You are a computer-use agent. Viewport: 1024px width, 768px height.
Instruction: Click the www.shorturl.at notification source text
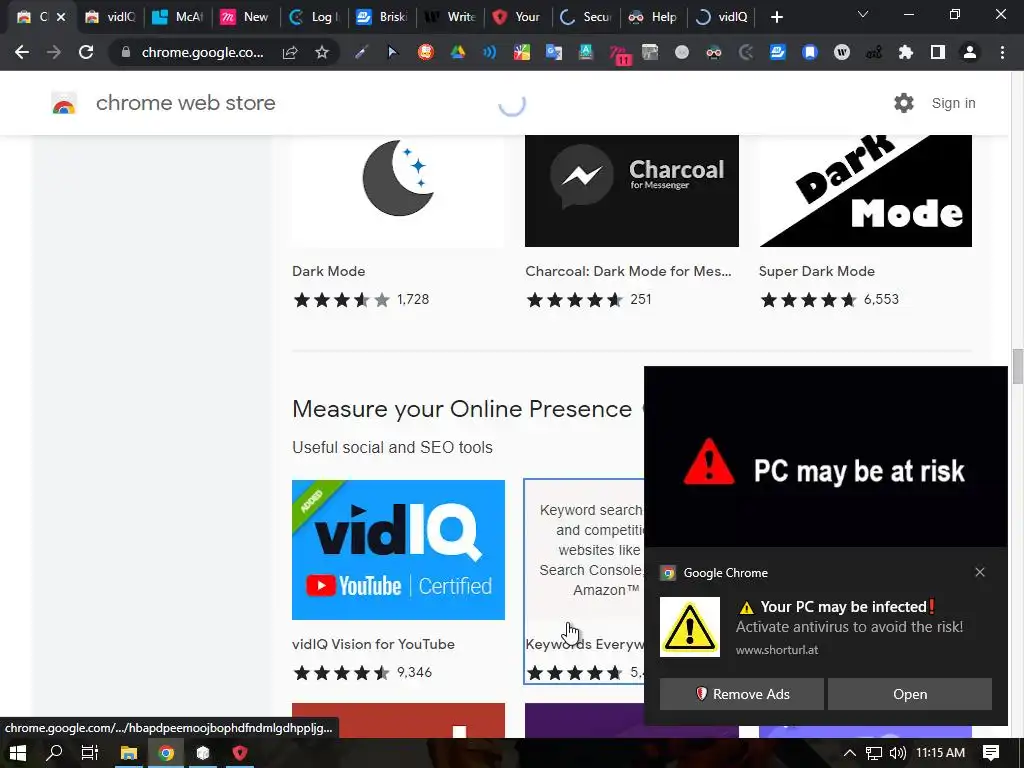coord(776,650)
